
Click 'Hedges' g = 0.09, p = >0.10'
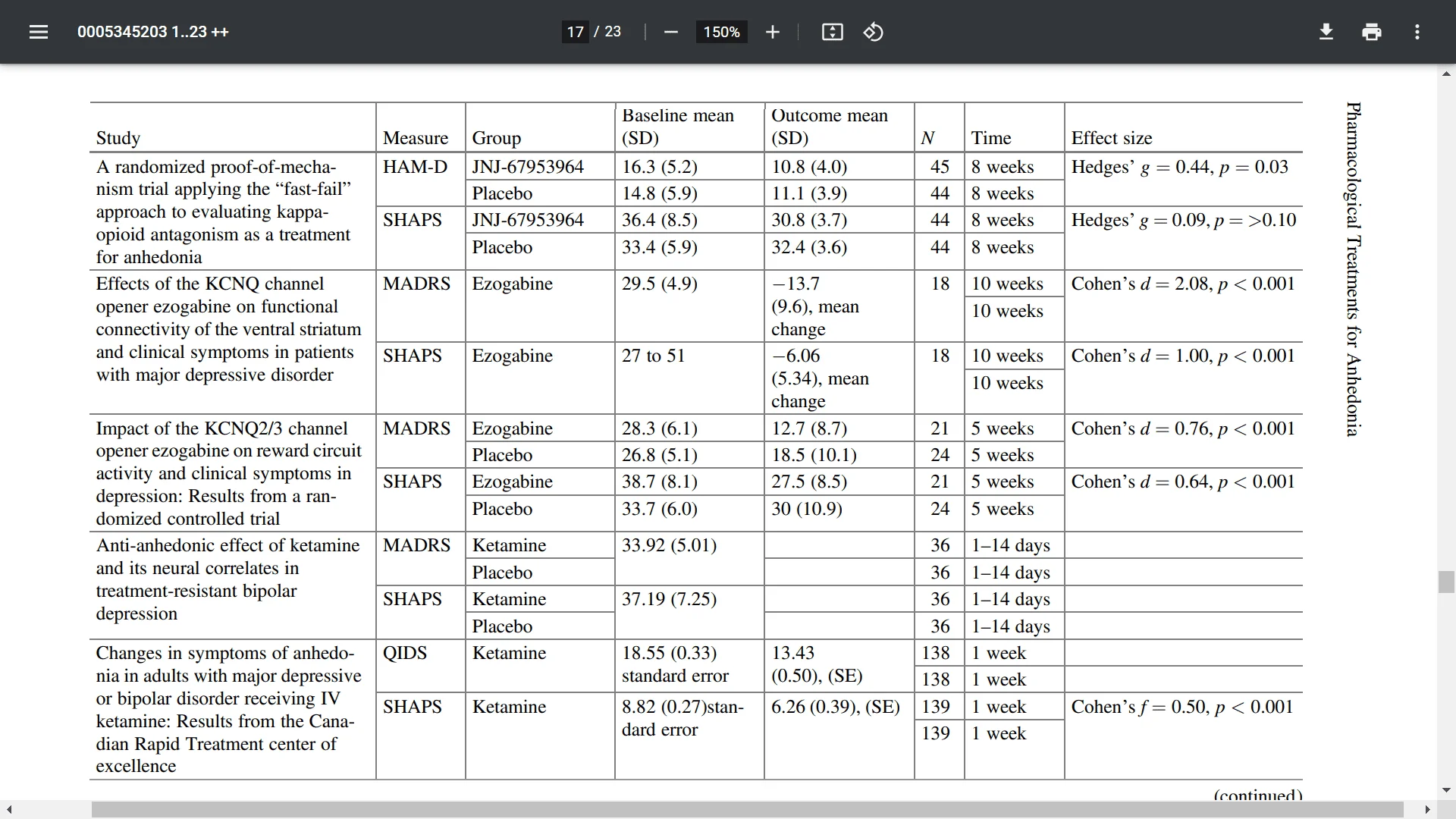(1184, 220)
